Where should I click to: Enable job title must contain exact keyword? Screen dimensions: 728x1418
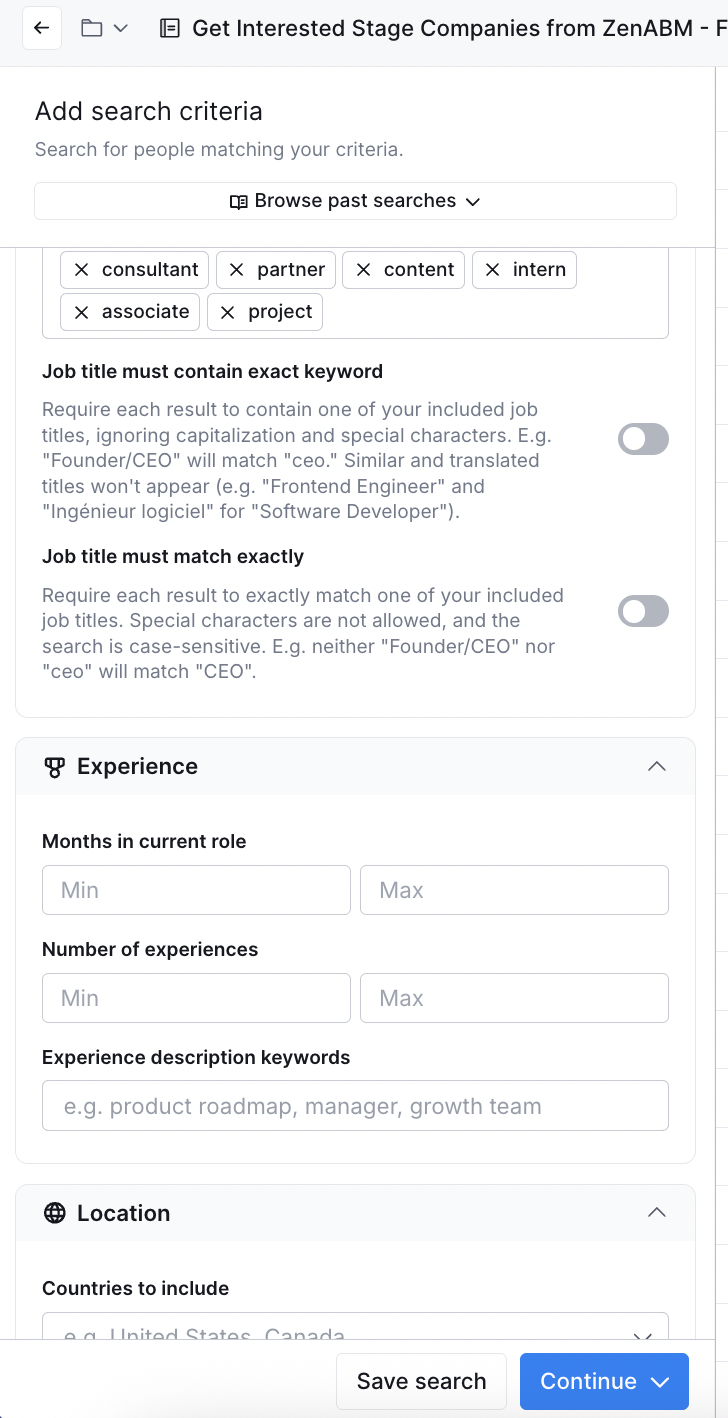tap(642, 439)
